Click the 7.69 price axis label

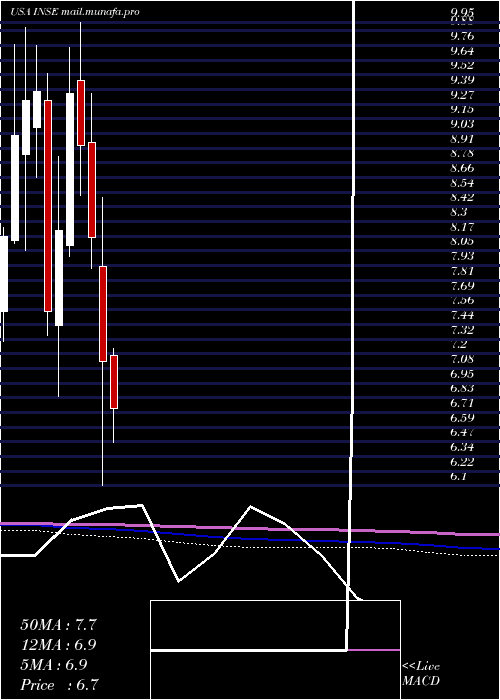(462, 286)
